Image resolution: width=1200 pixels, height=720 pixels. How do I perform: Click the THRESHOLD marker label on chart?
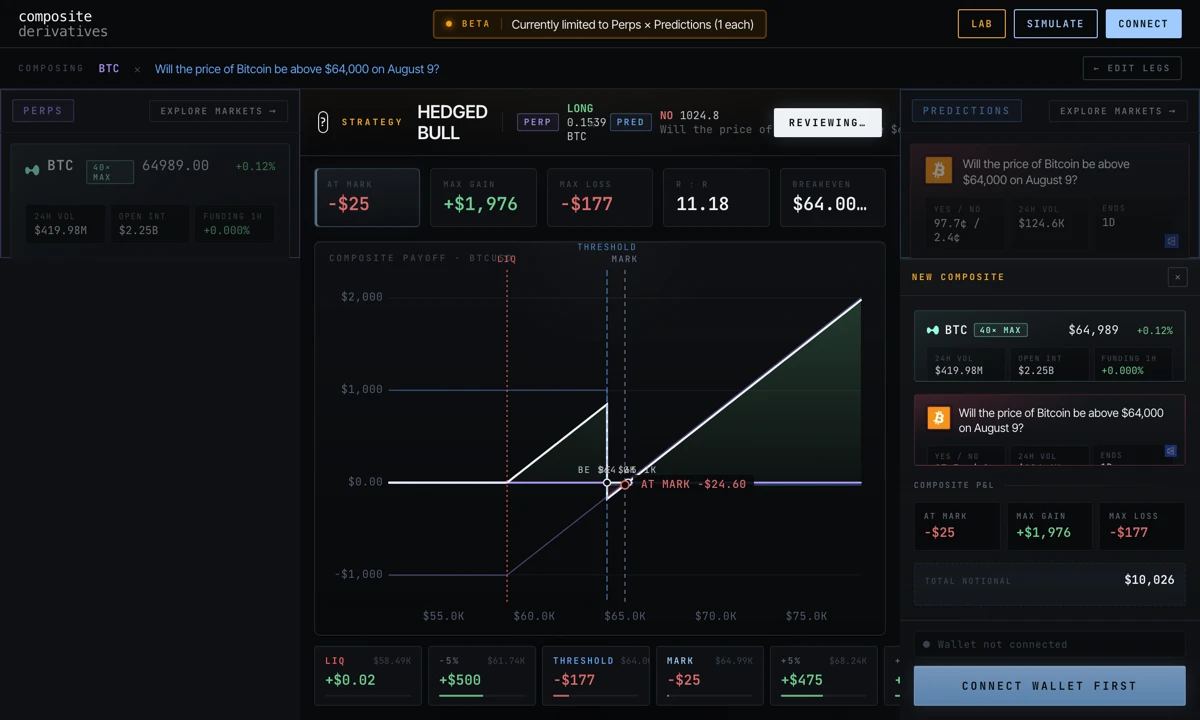606,247
